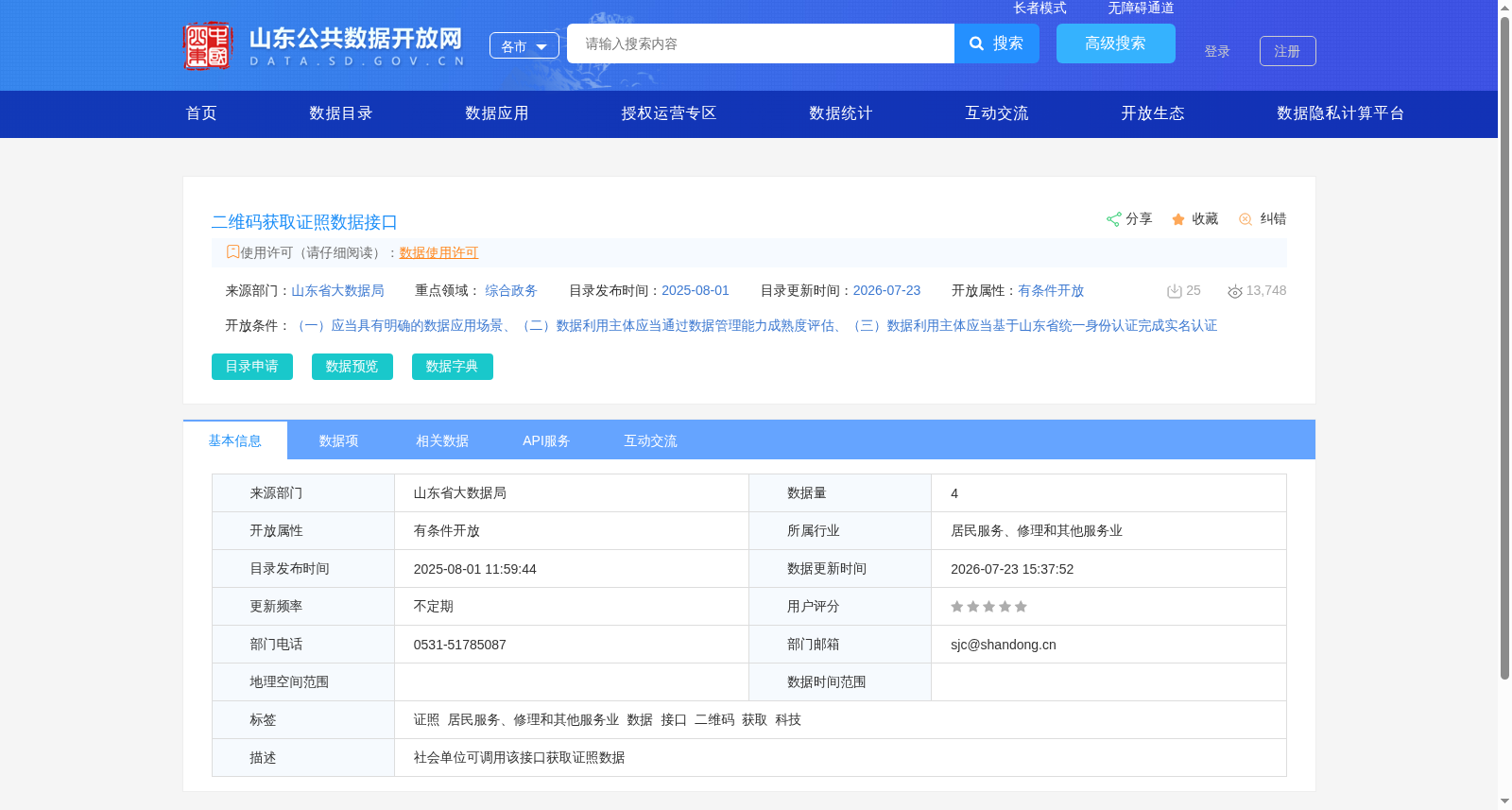Screen dimensions: 1512x810
Task: Open 数据统计 navigation item
Action: (841, 113)
